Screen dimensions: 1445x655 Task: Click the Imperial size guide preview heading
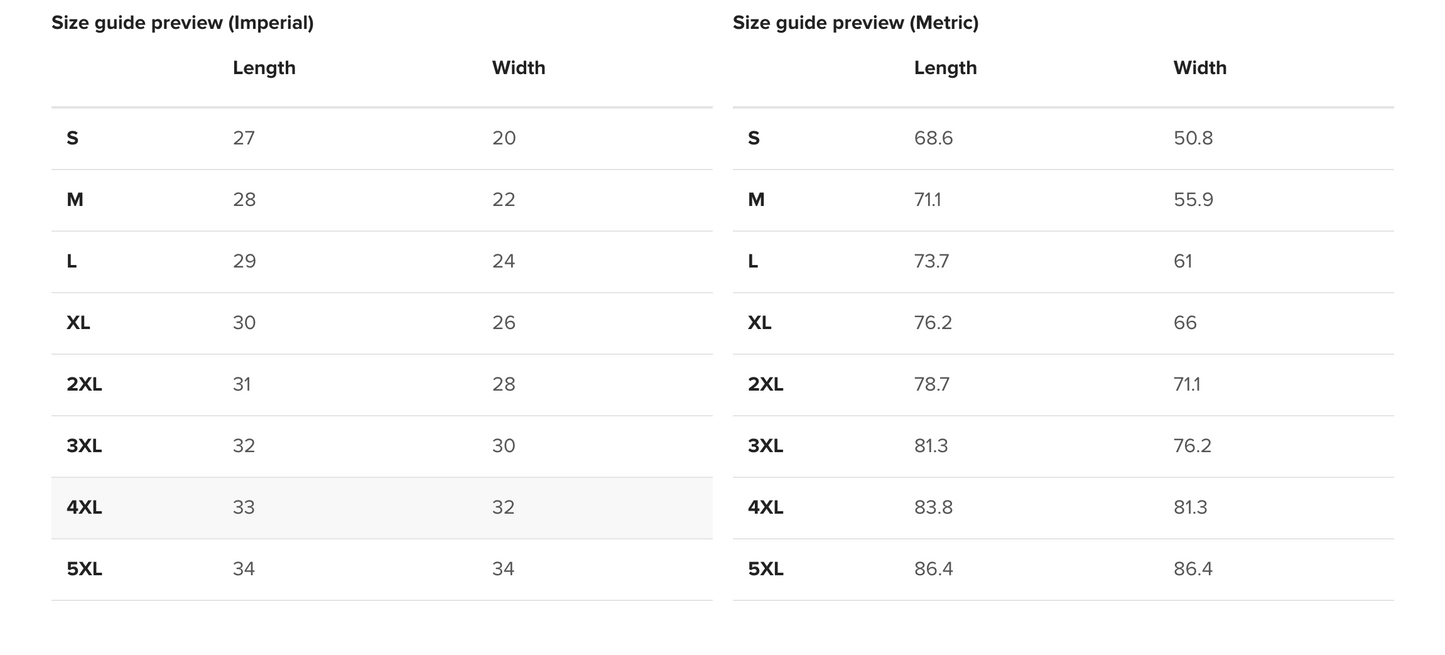click(182, 23)
